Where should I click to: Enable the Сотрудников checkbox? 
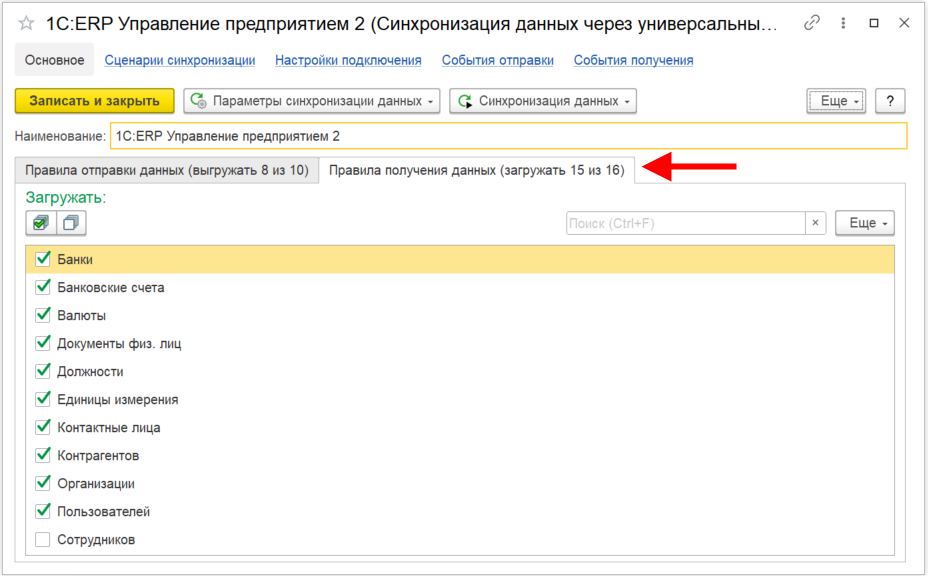coord(43,540)
